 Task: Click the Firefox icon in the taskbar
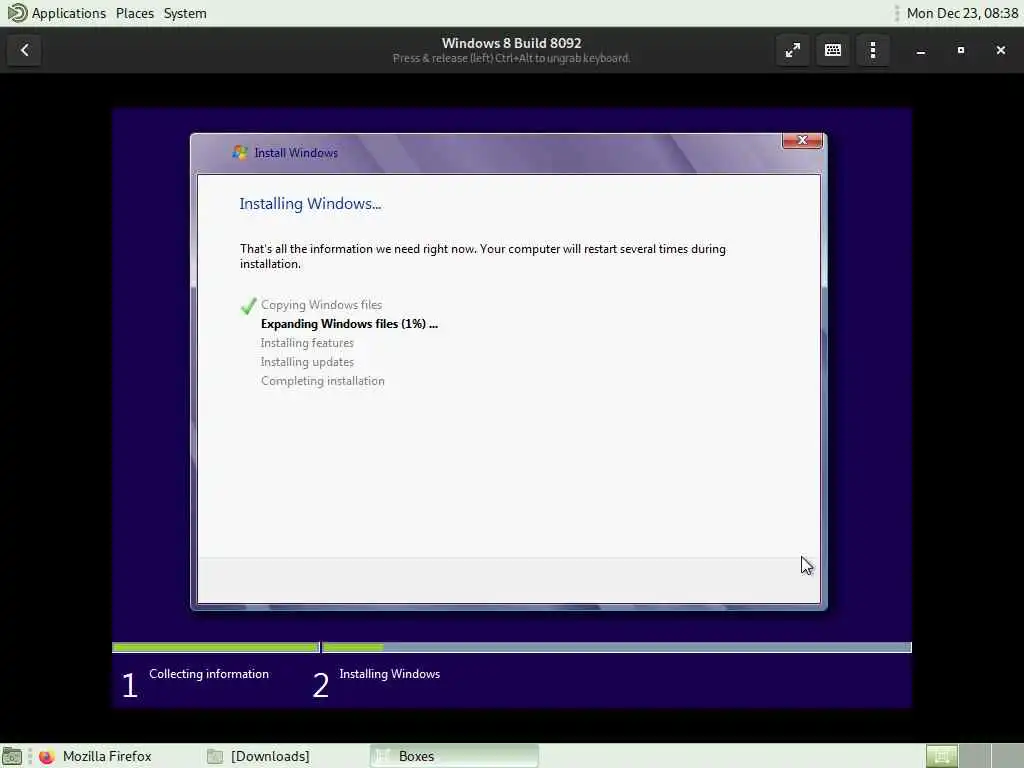tap(46, 756)
